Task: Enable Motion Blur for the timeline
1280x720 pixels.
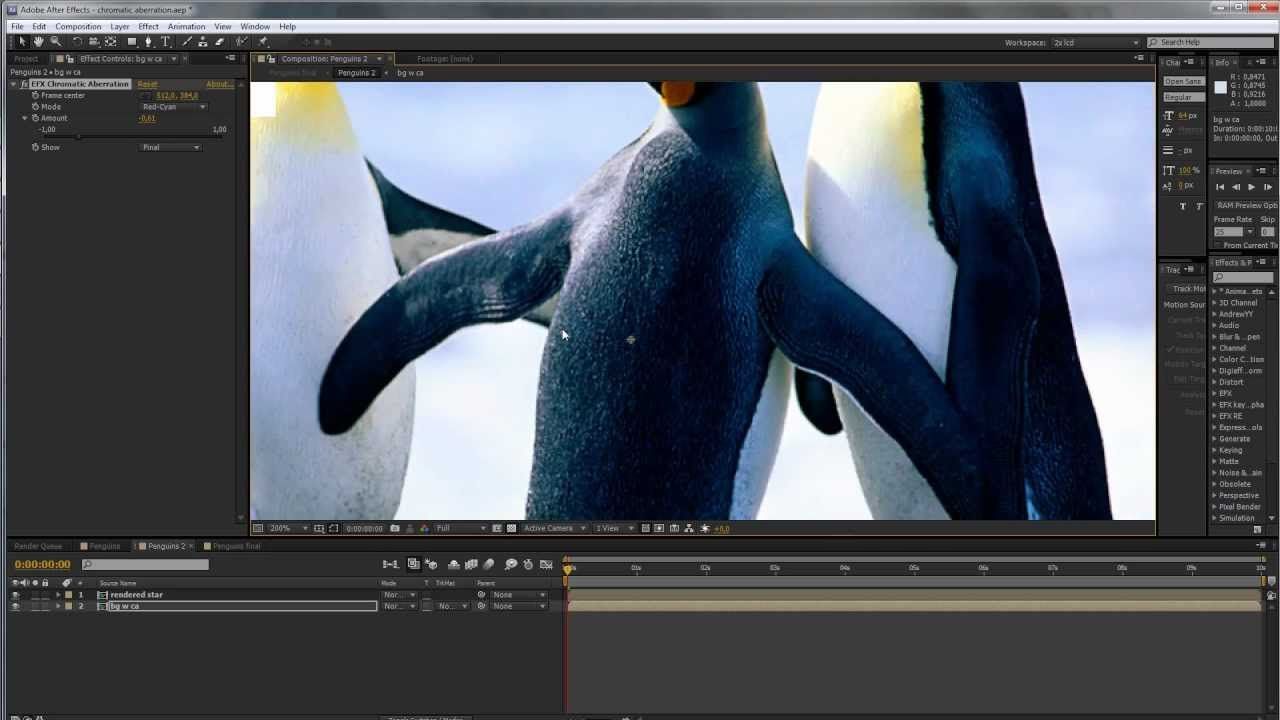Action: click(488, 565)
